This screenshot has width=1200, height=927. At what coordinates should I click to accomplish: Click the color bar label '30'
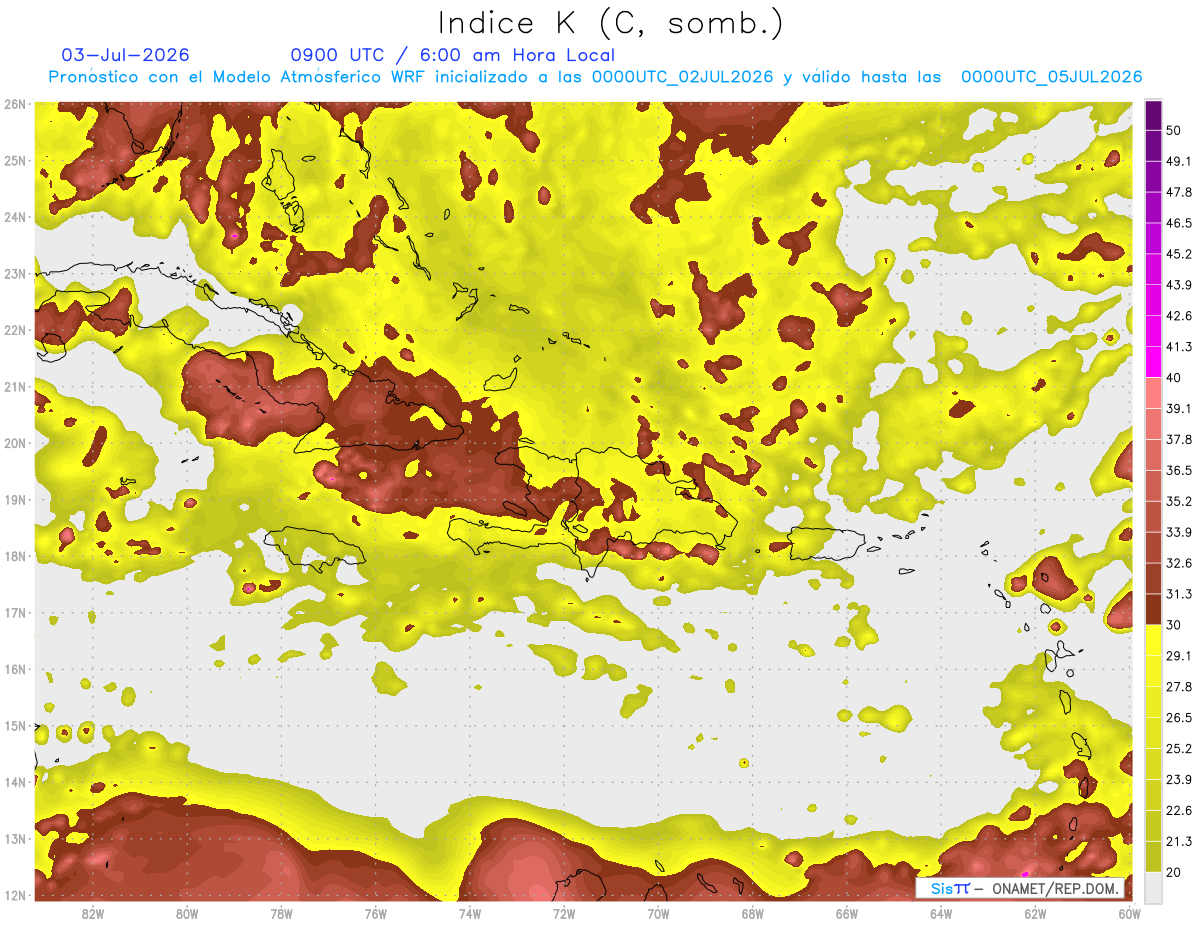pos(1175,625)
